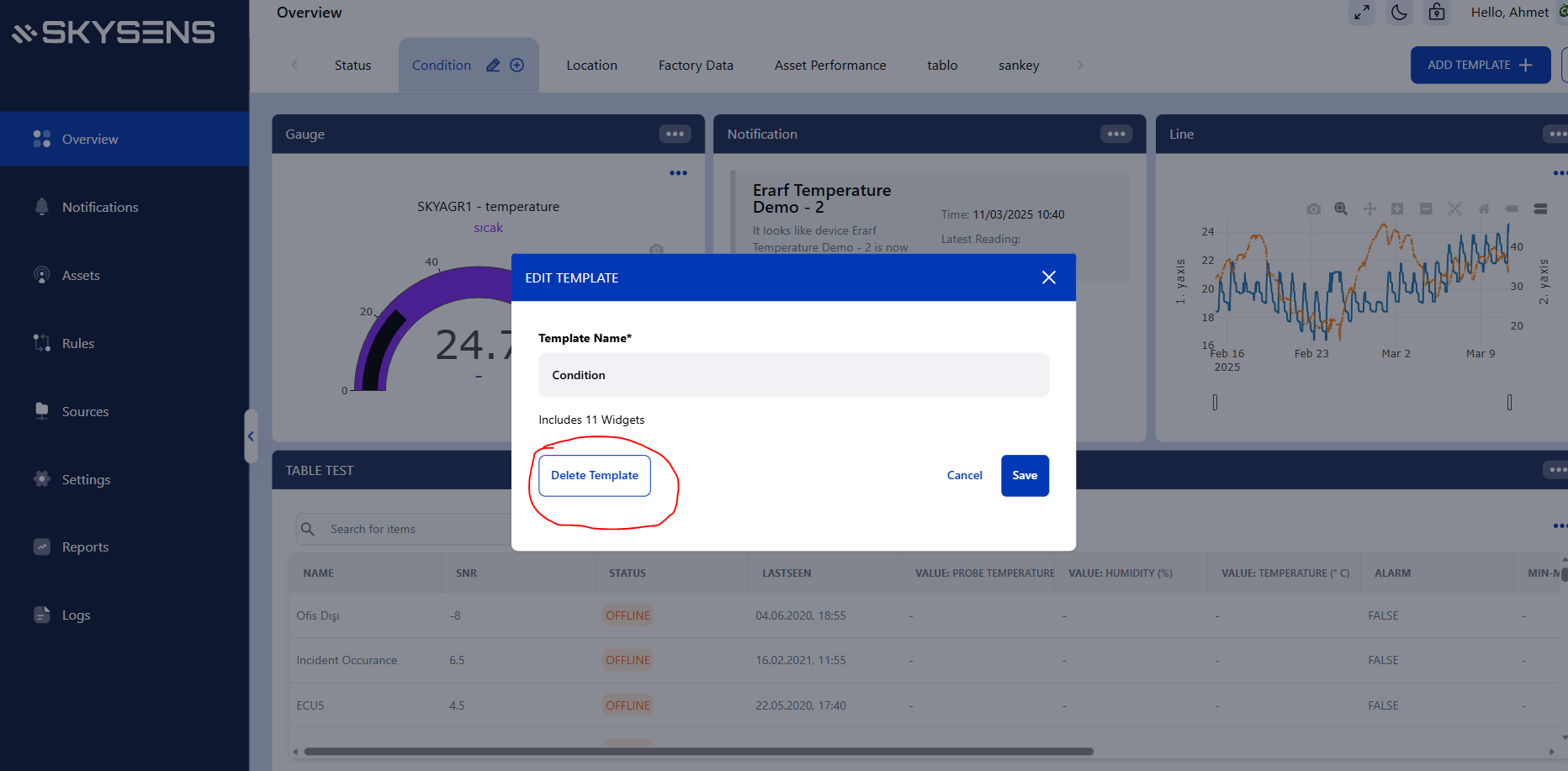Go to Rules in the sidebar
Viewport: 1568px width, 771px height.
coord(77,343)
